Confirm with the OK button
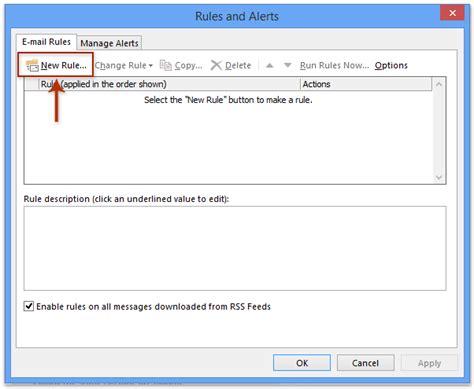Viewport: 474px width, 389px height. tap(302, 363)
